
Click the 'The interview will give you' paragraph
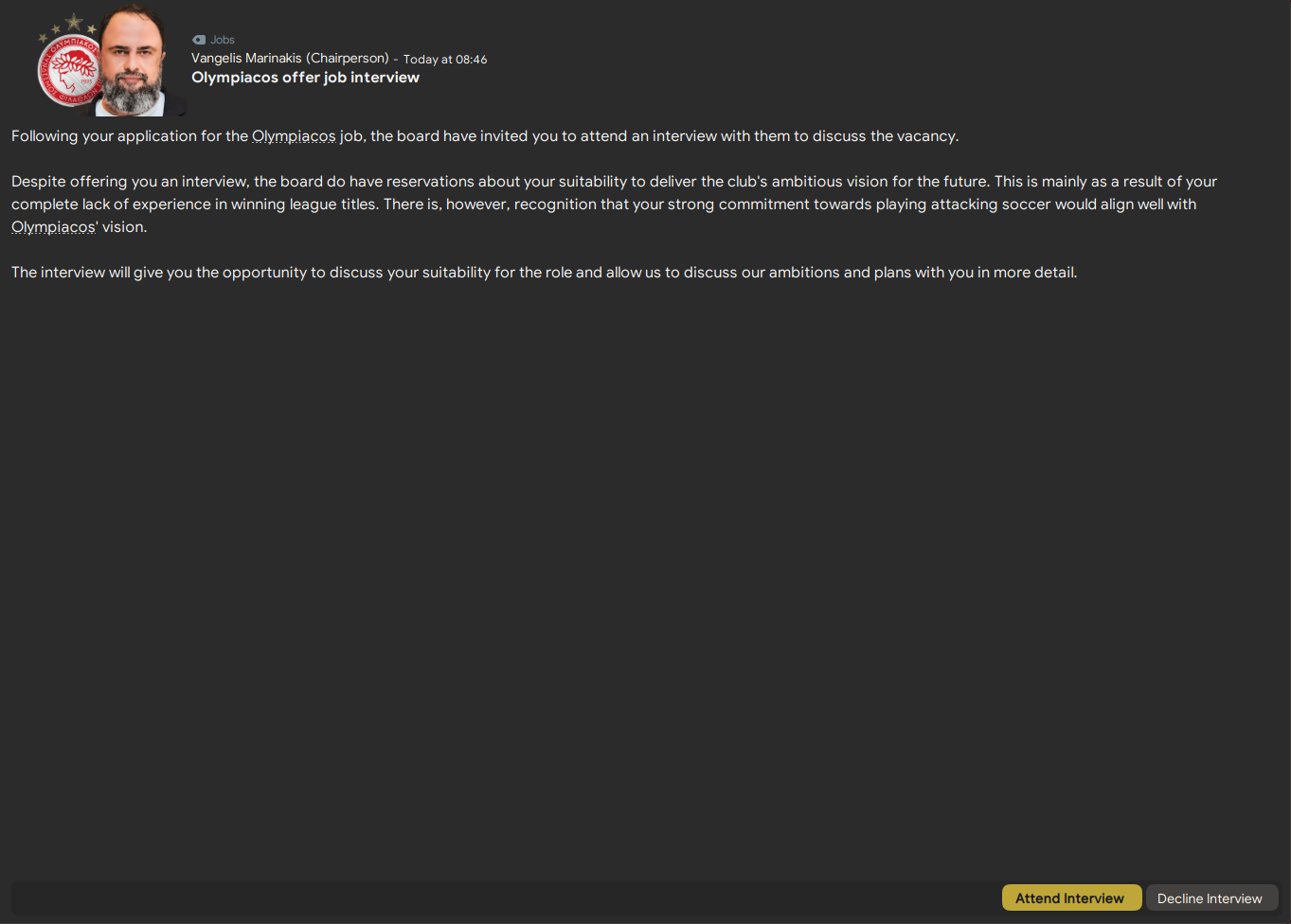click(x=544, y=273)
